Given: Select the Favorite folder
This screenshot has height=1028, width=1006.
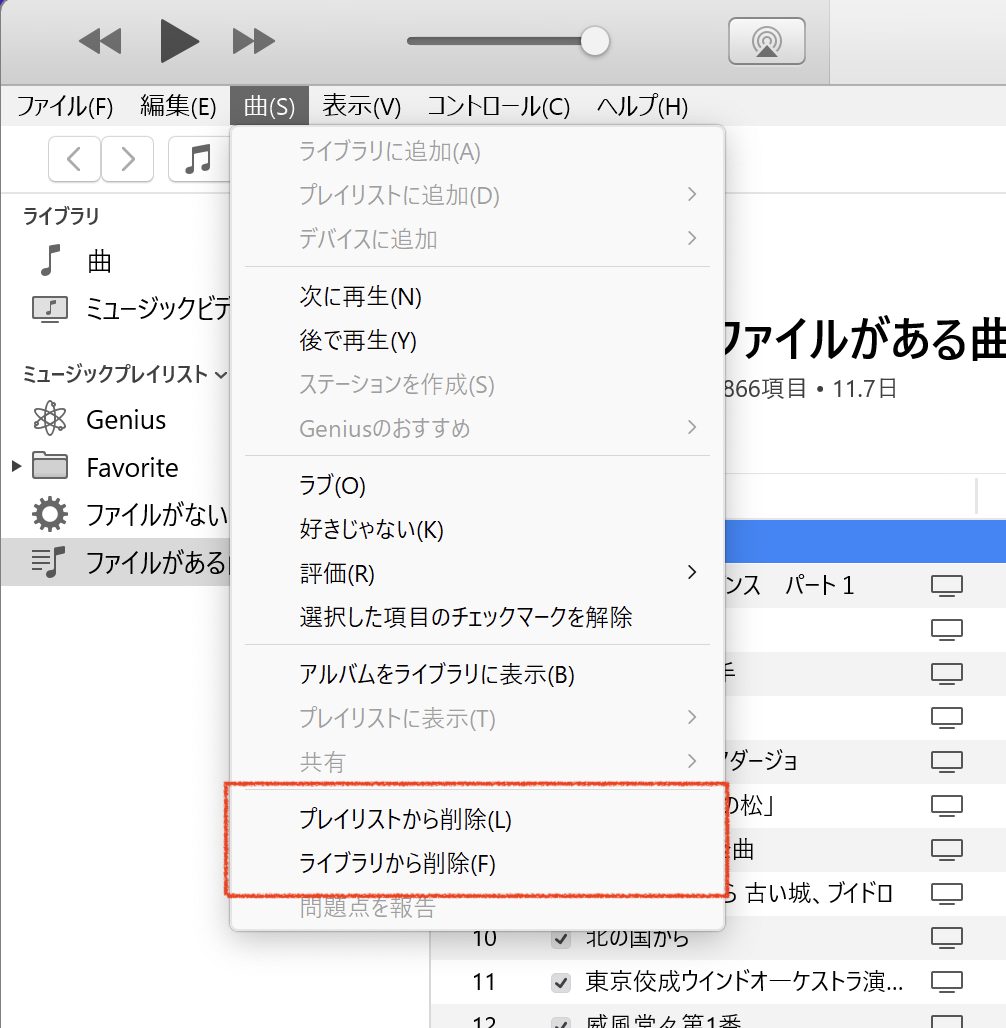Looking at the screenshot, I should pyautogui.click(x=132, y=467).
